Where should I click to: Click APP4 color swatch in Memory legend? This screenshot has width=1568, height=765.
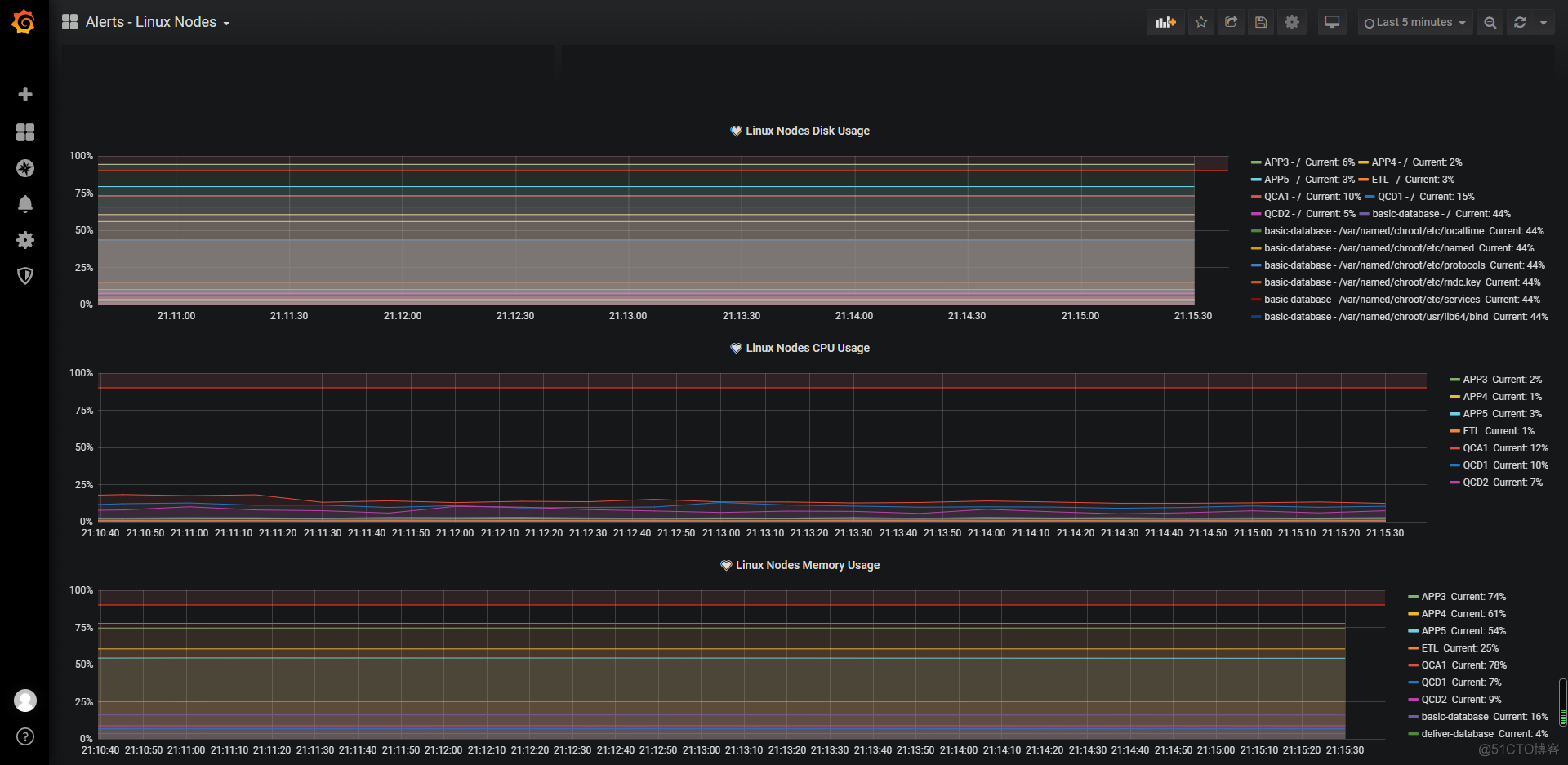[1413, 614]
